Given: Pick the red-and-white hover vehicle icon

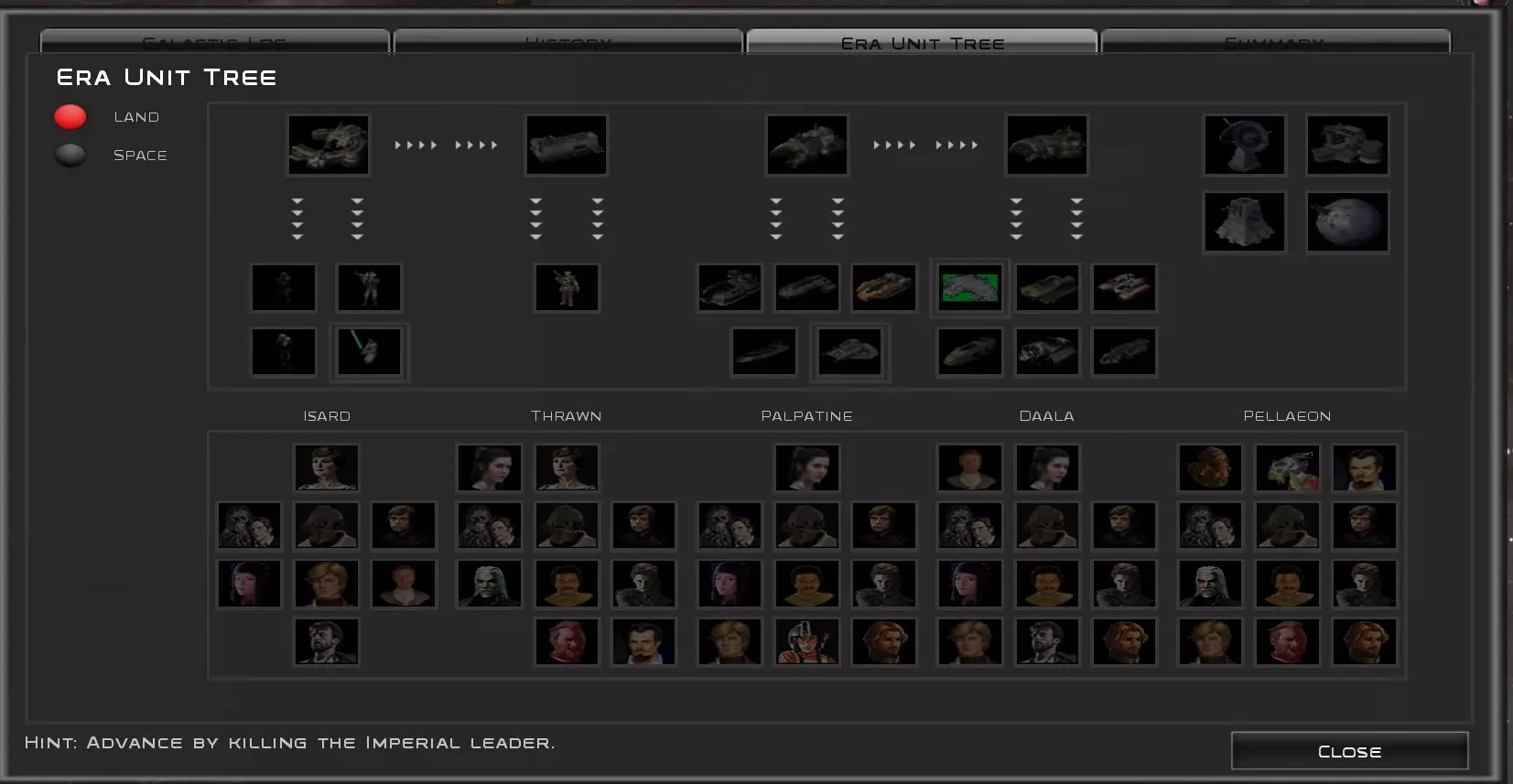Looking at the screenshot, I should tap(1124, 288).
